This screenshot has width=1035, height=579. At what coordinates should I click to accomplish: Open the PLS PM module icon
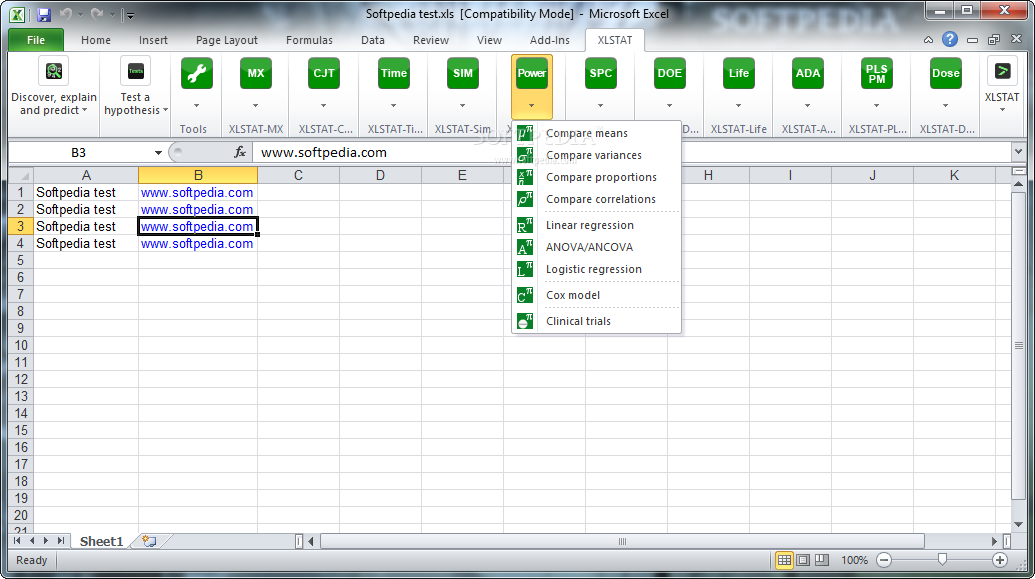coord(877,73)
